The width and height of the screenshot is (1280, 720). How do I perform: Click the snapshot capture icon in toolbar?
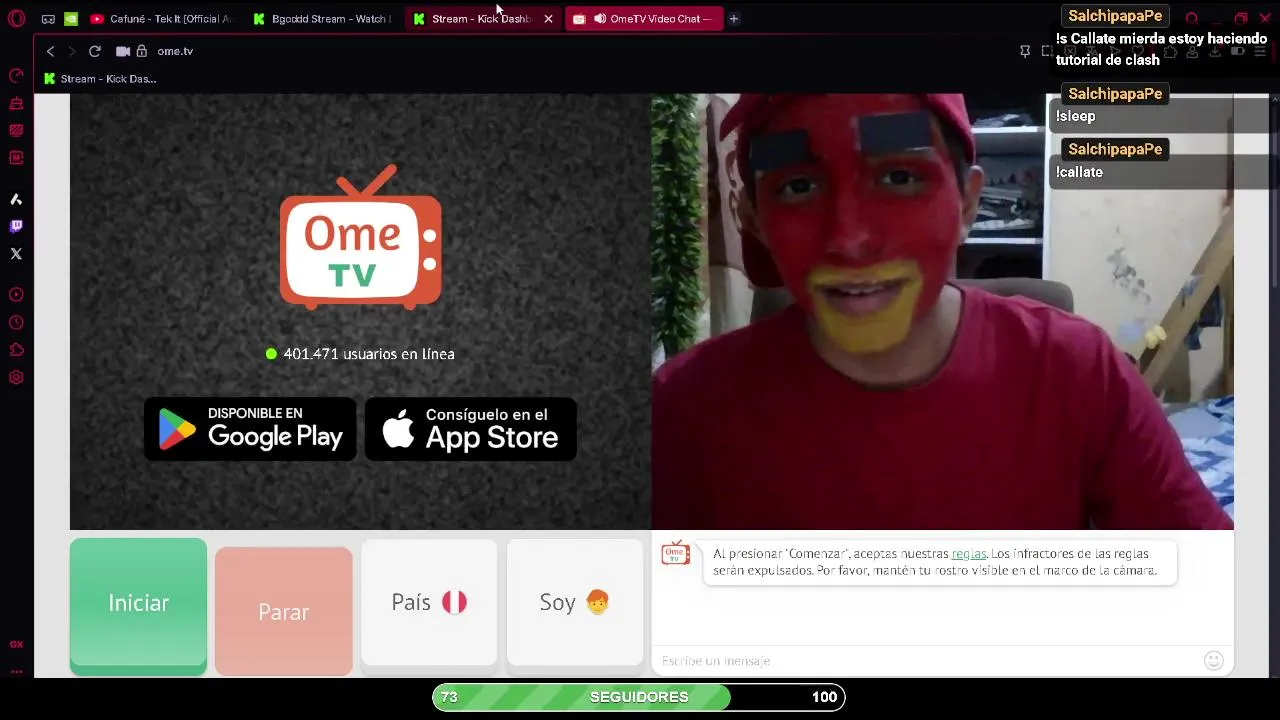1047,51
